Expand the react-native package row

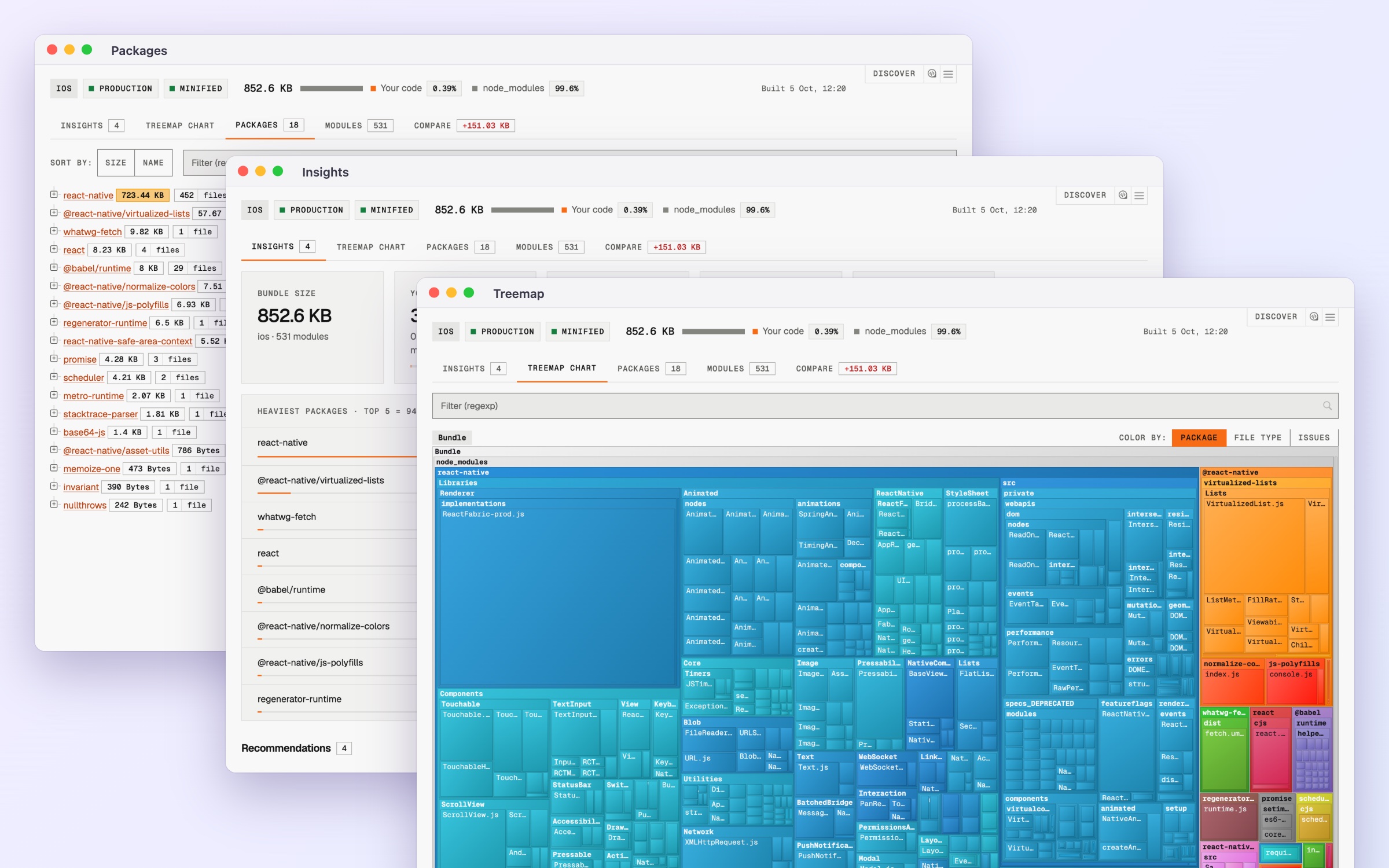click(x=54, y=194)
